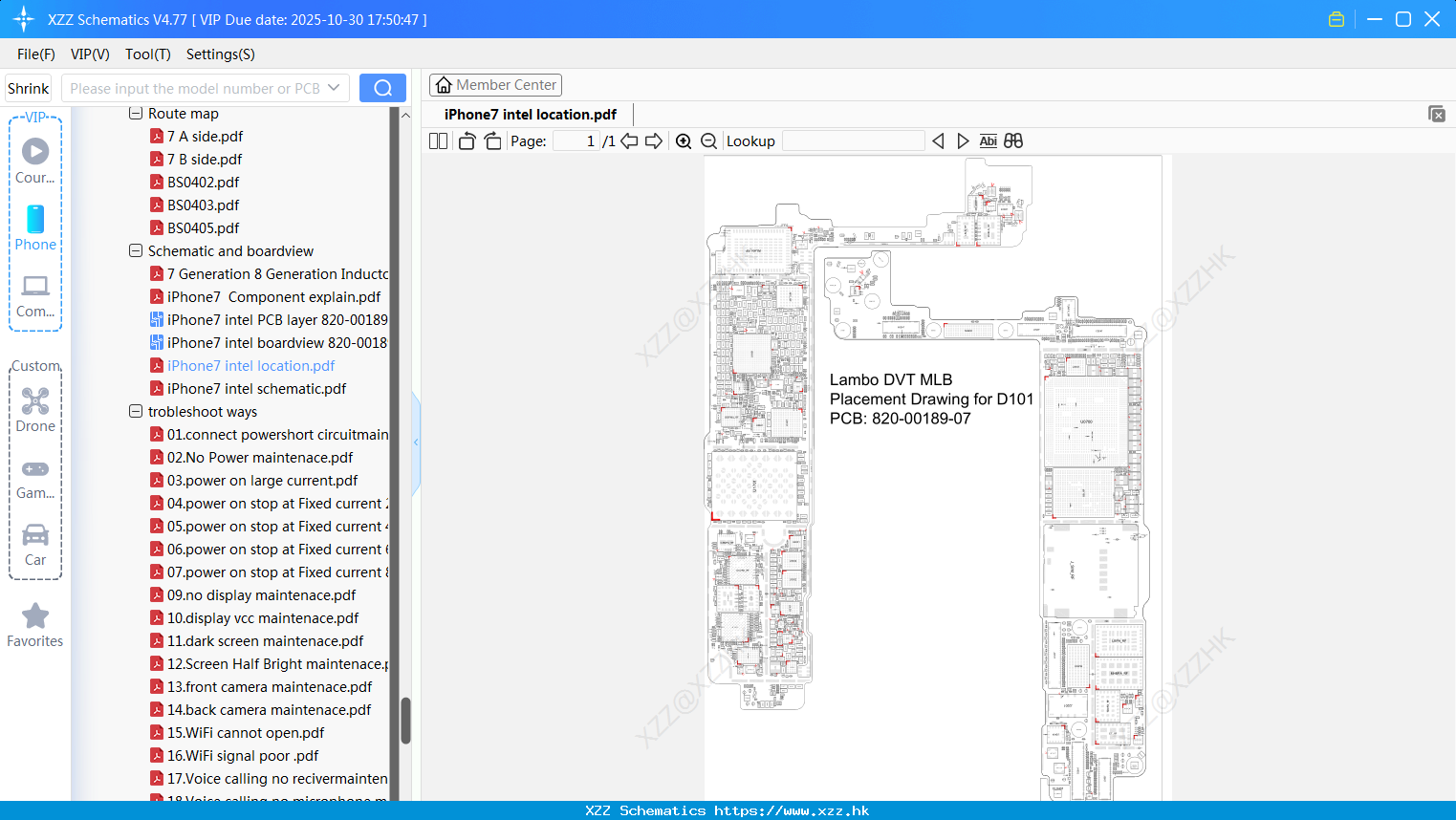Go to the previous page arrow
The width and height of the screenshot is (1456, 820).
(x=629, y=141)
